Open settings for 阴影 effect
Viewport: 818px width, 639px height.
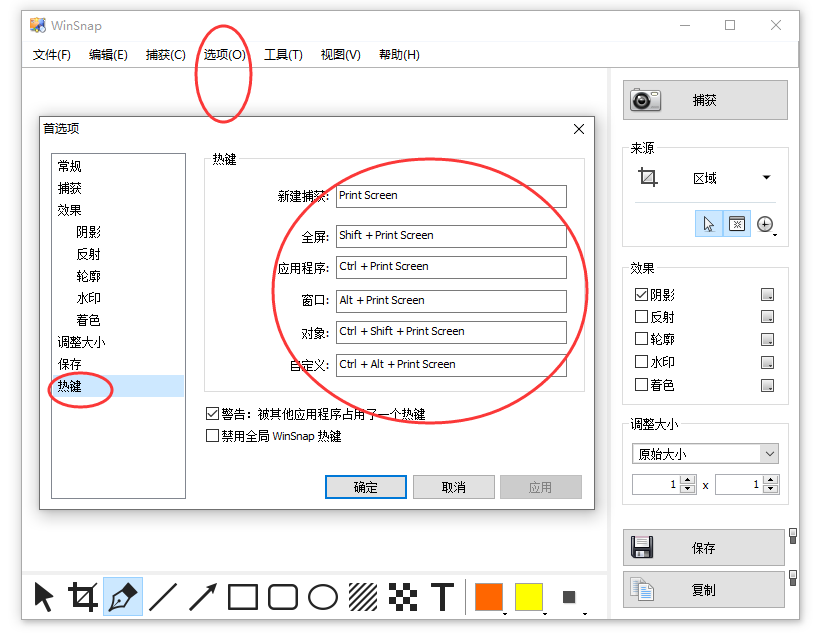click(x=767, y=294)
